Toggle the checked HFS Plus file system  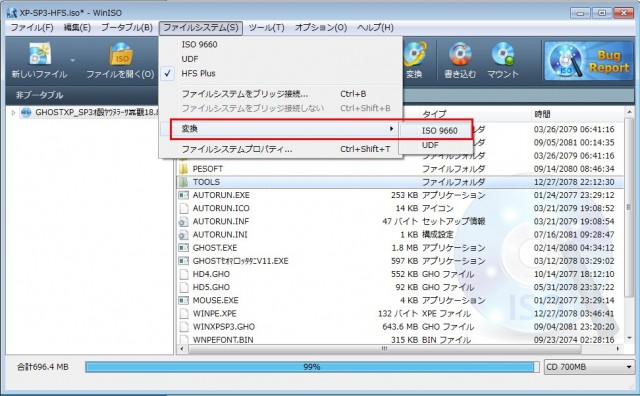(x=280, y=73)
